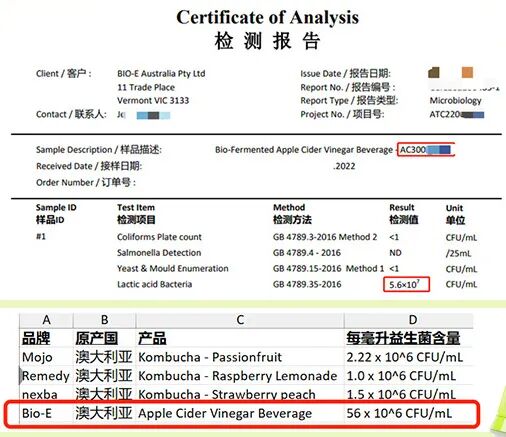Click the Salmonella unit '/25mL'
The image size is (506, 437).
(458, 253)
